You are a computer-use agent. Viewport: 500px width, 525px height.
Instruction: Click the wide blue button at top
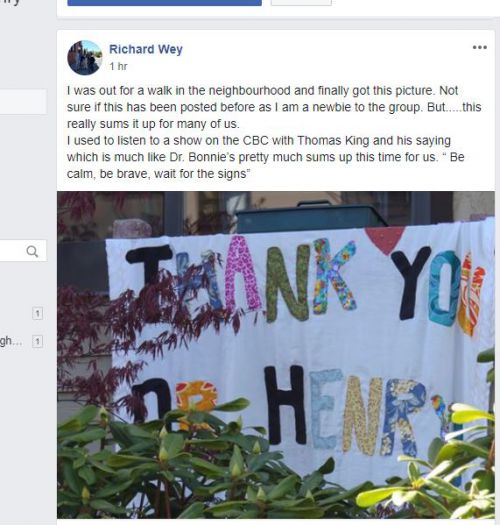click(x=164, y=3)
